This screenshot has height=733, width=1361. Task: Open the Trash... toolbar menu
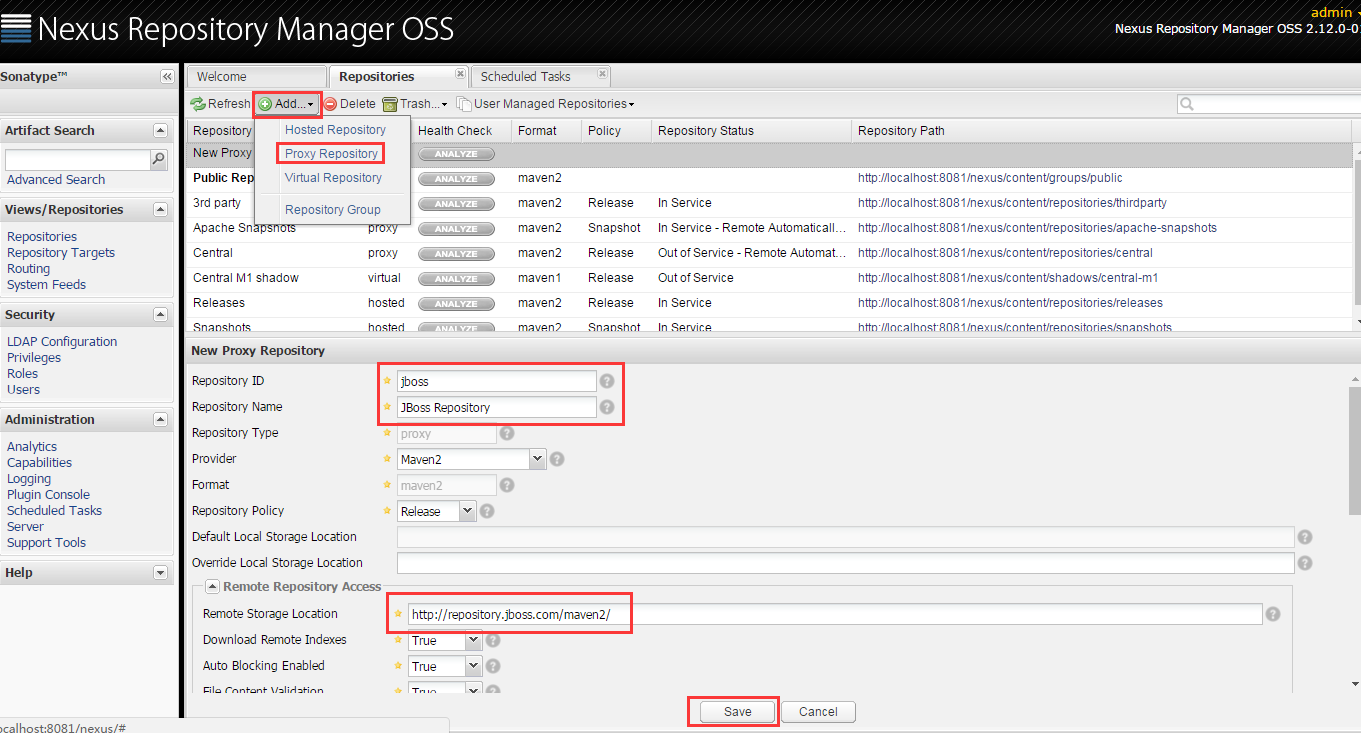tap(415, 104)
